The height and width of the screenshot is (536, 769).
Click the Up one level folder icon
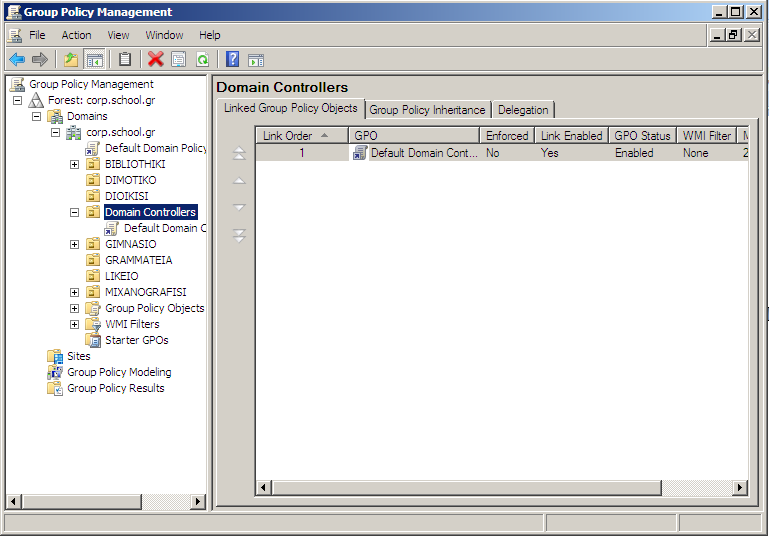[x=71, y=60]
